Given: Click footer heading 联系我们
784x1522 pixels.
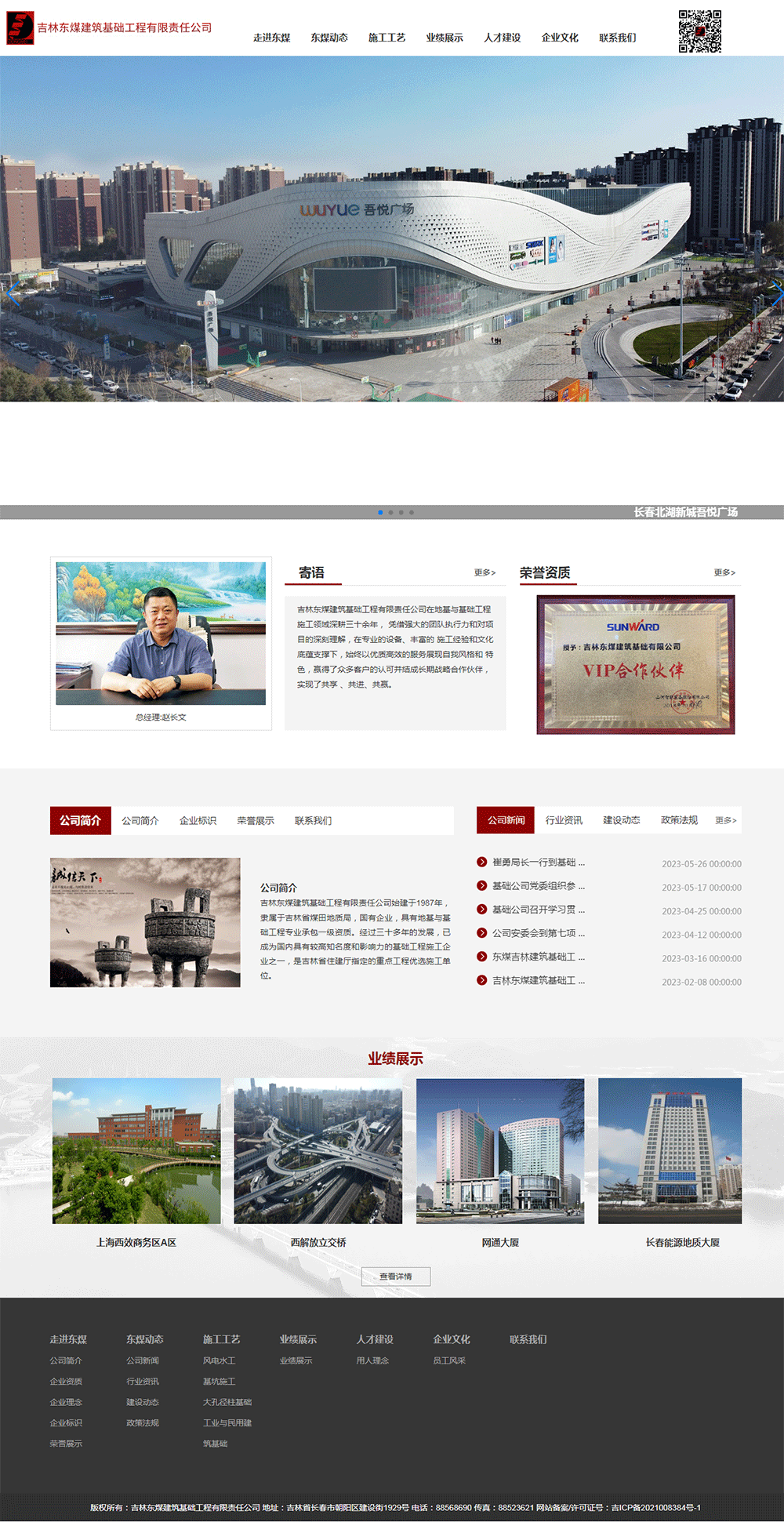Looking at the screenshot, I should point(528,1339).
